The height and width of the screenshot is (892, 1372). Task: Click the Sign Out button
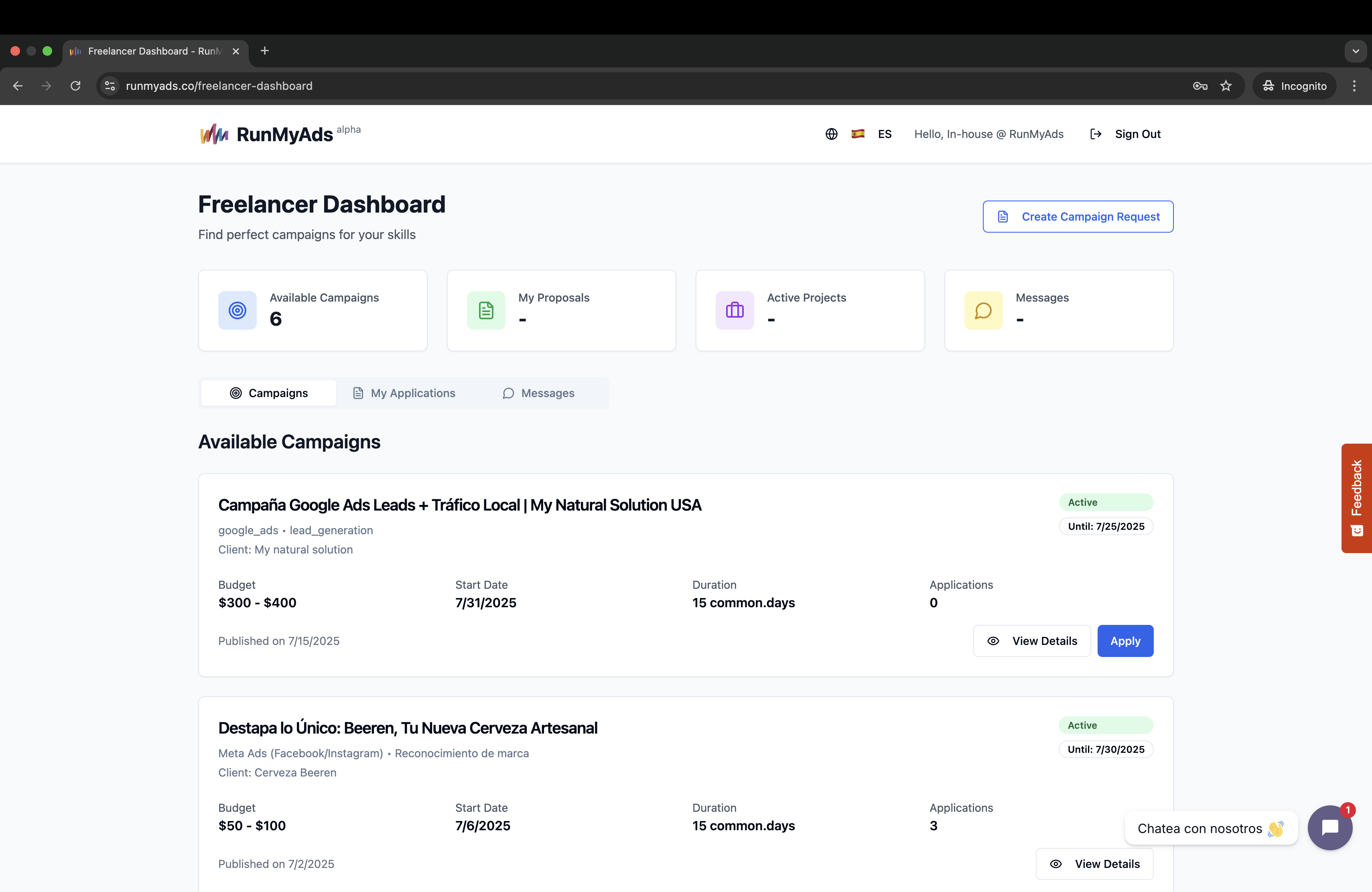(x=1125, y=134)
